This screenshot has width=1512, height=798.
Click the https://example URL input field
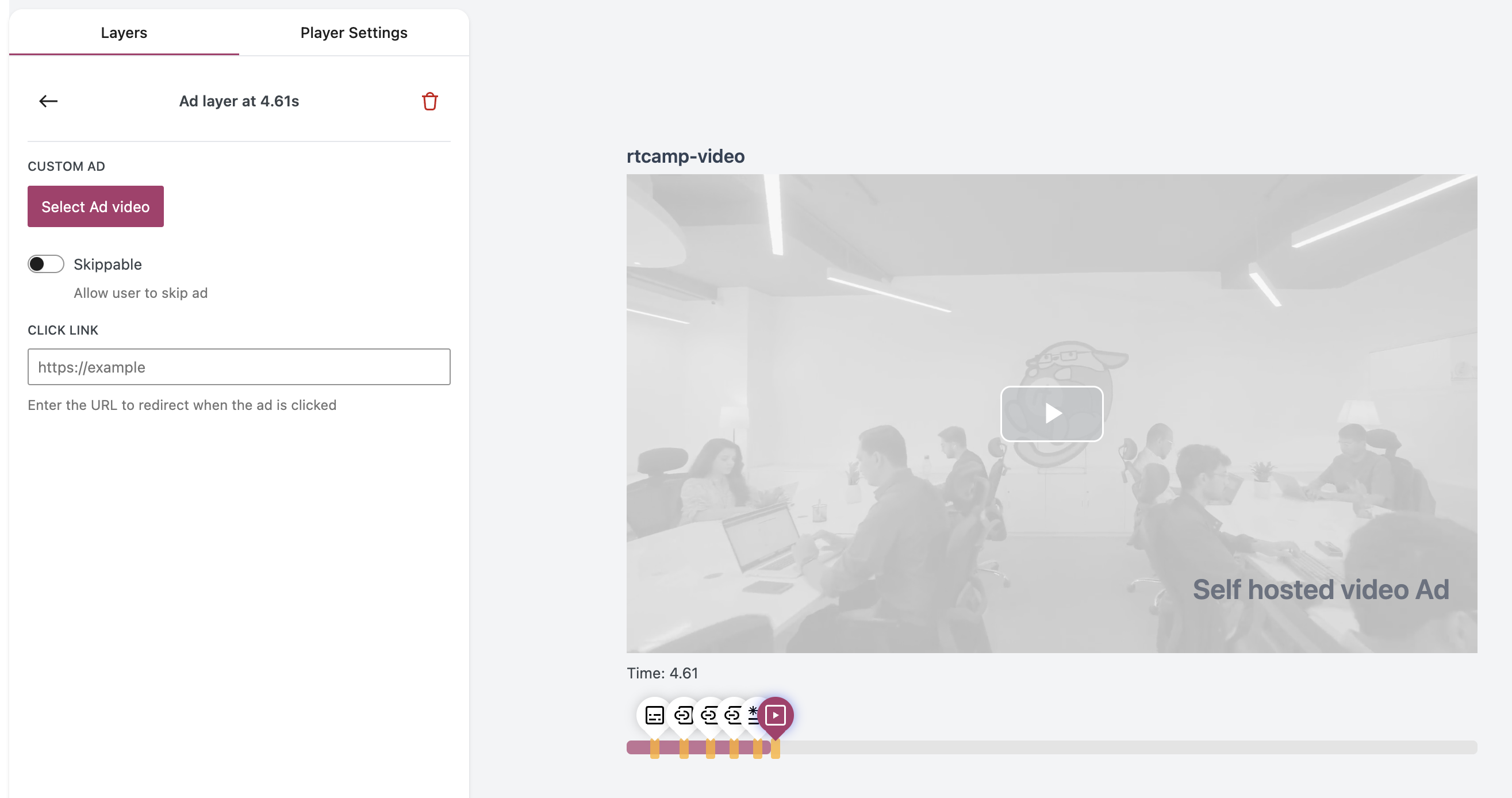point(239,367)
